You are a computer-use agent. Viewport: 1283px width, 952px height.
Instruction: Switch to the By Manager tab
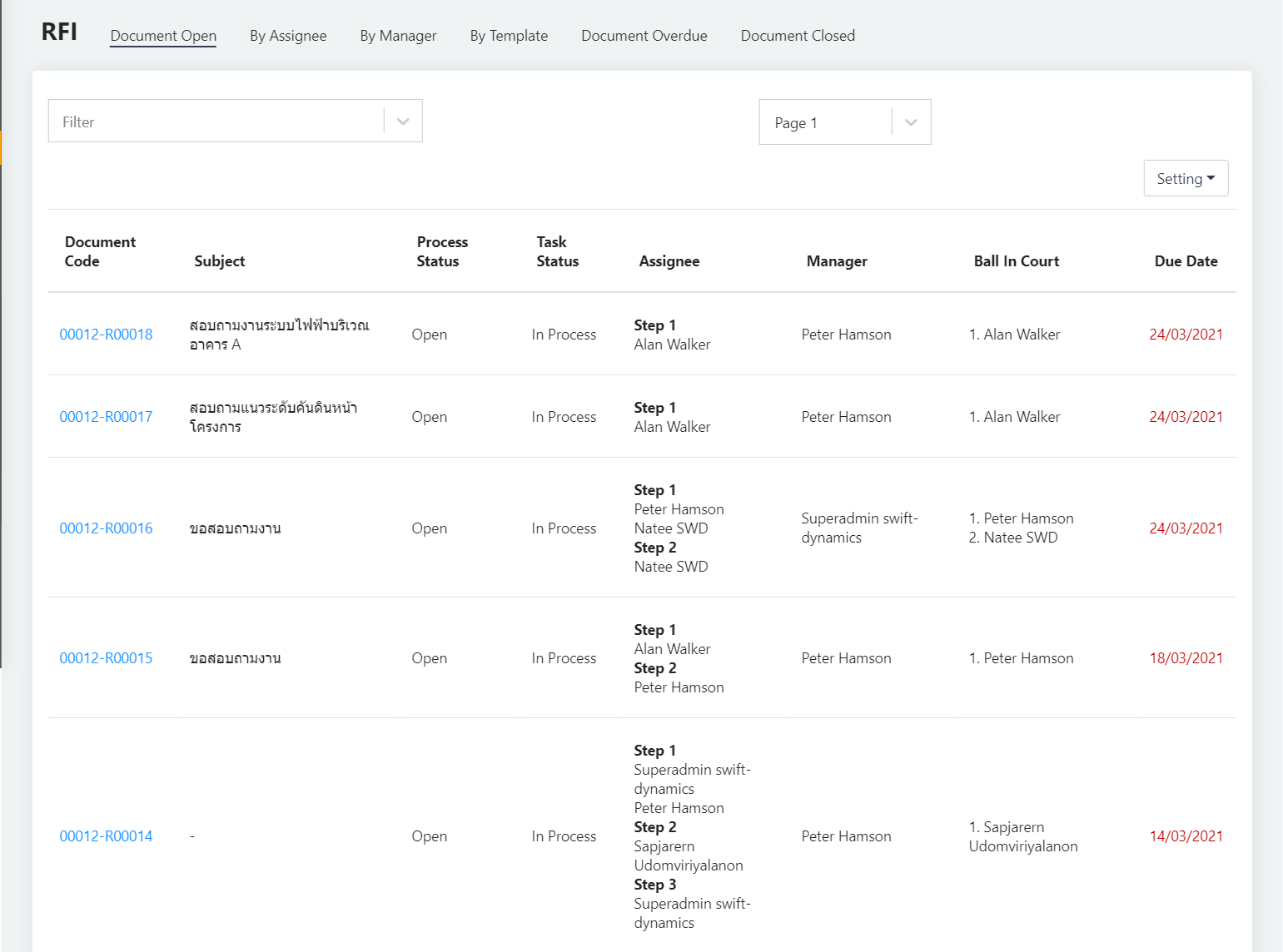(398, 36)
